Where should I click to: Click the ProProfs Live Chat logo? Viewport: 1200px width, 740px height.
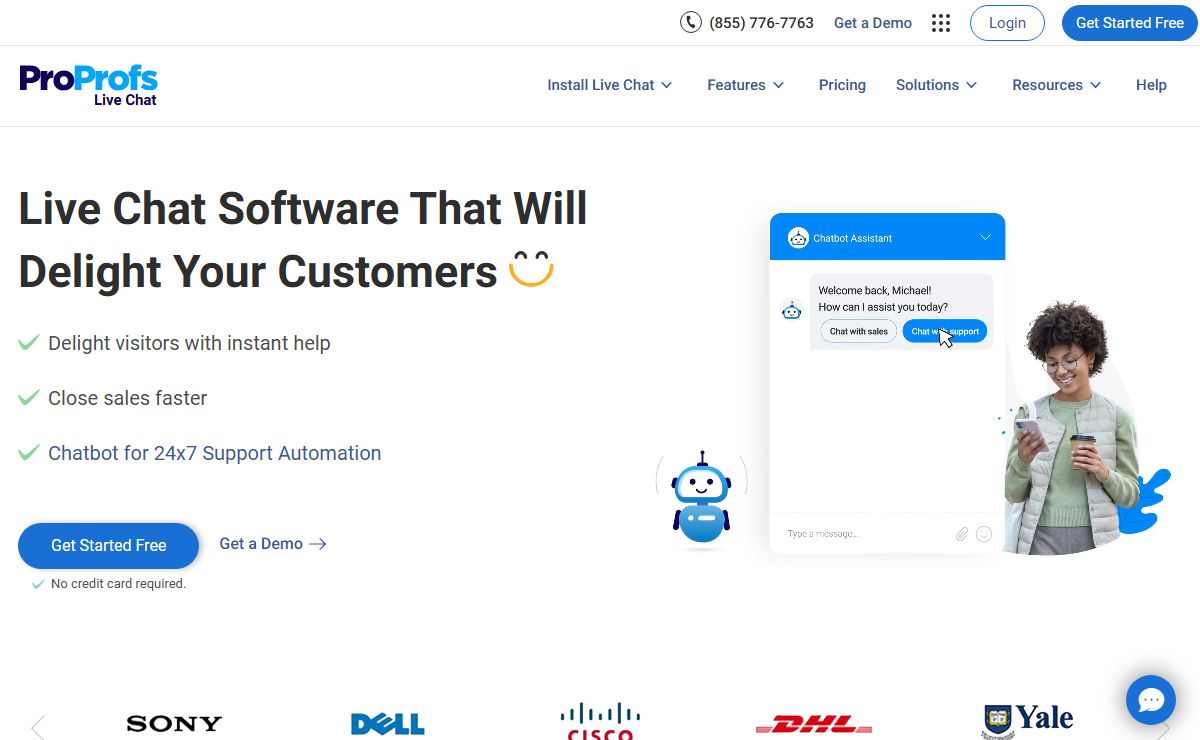pyautogui.click(x=88, y=85)
